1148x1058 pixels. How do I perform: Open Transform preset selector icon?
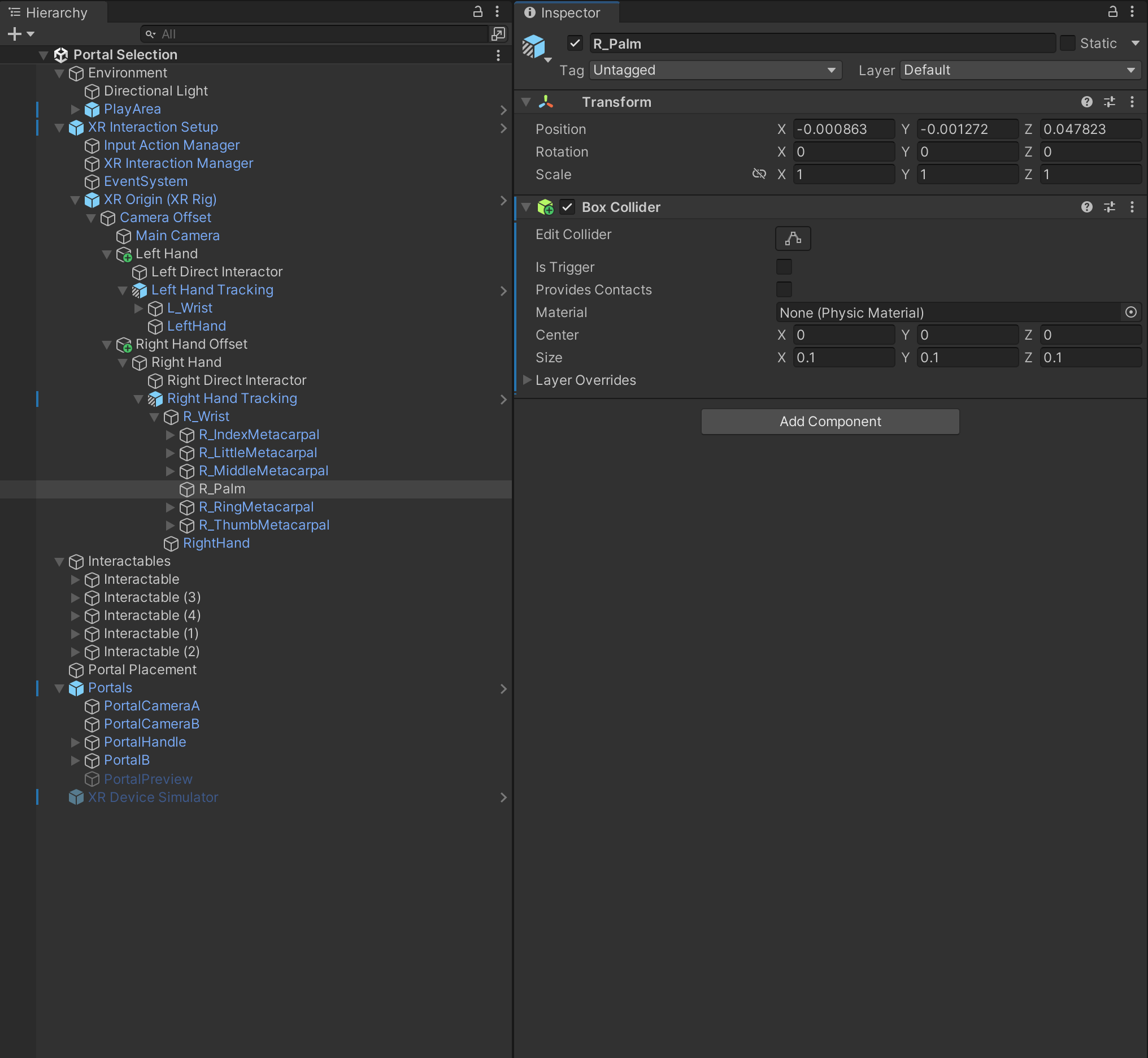[x=1109, y=102]
